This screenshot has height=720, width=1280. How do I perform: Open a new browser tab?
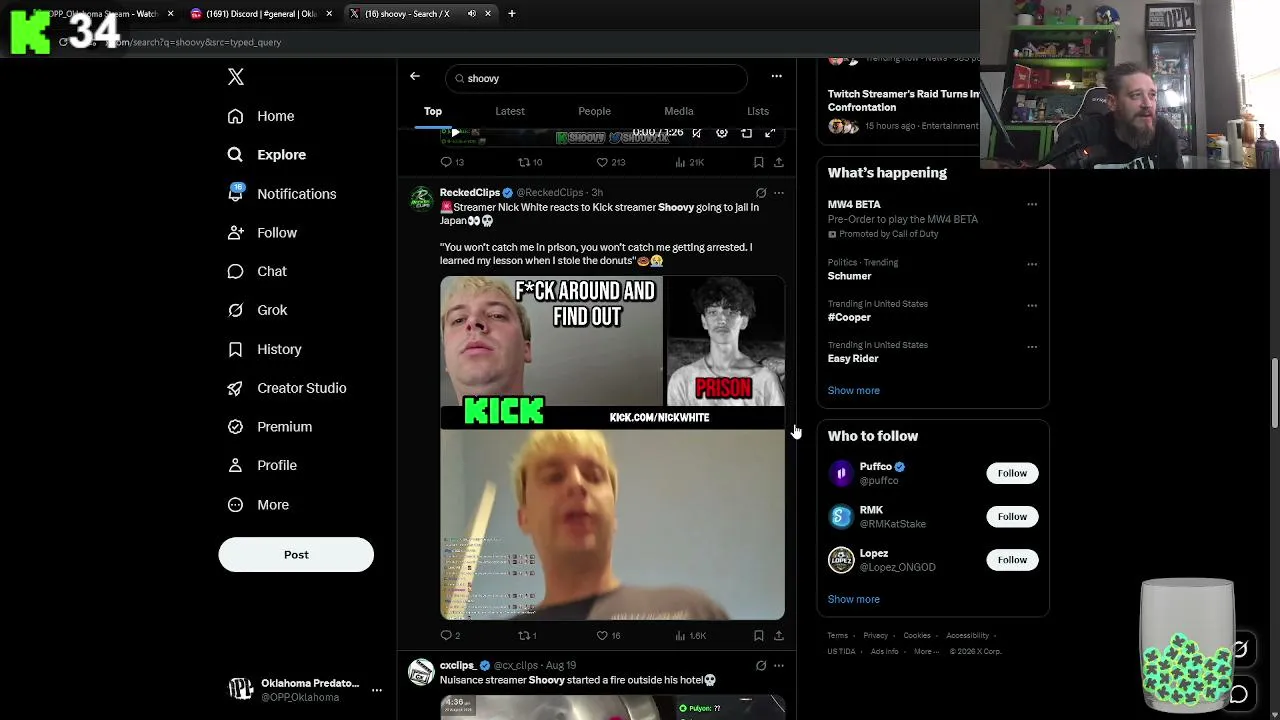(512, 13)
